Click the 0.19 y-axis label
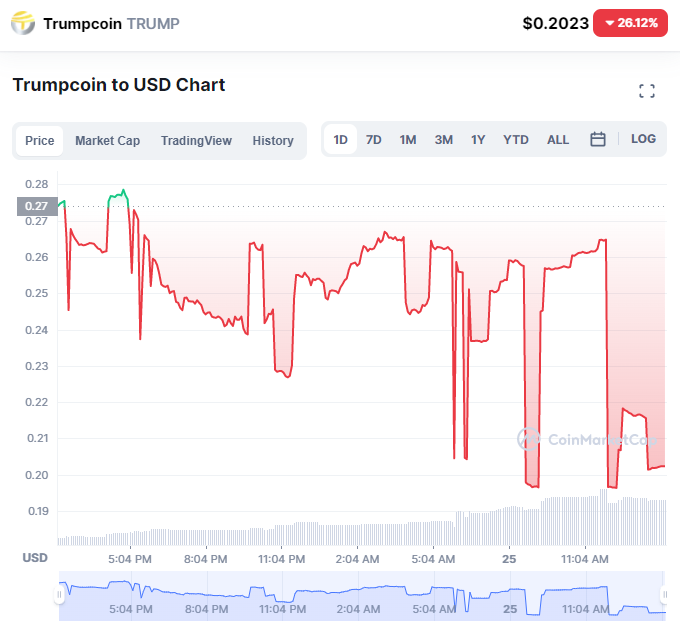680x628 pixels. coord(38,511)
